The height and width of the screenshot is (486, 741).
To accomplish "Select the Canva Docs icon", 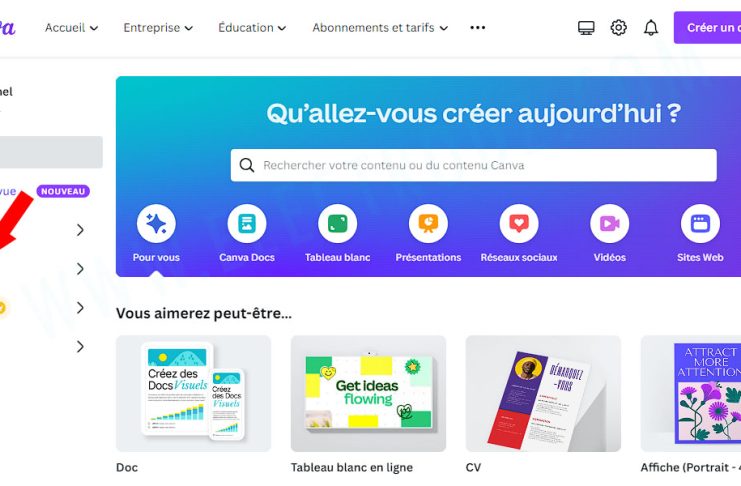I will click(x=247, y=224).
